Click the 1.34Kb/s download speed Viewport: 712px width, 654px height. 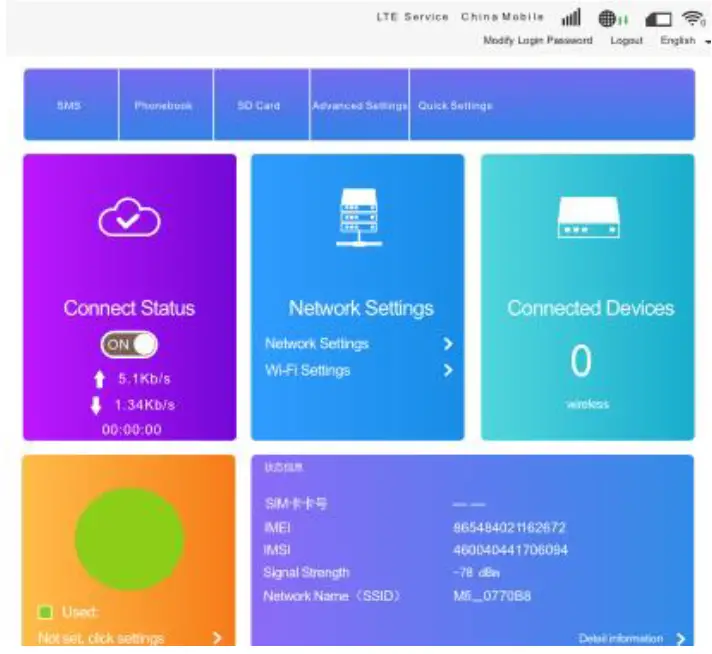(144, 405)
